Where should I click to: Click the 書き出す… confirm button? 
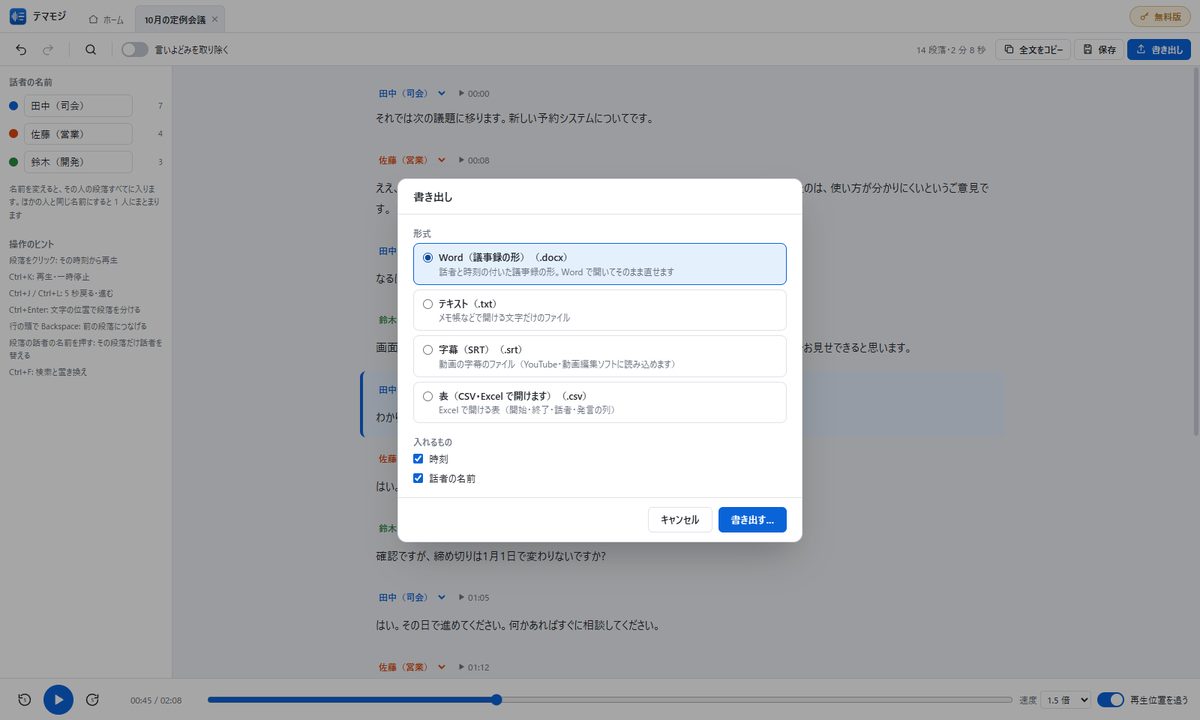point(752,520)
